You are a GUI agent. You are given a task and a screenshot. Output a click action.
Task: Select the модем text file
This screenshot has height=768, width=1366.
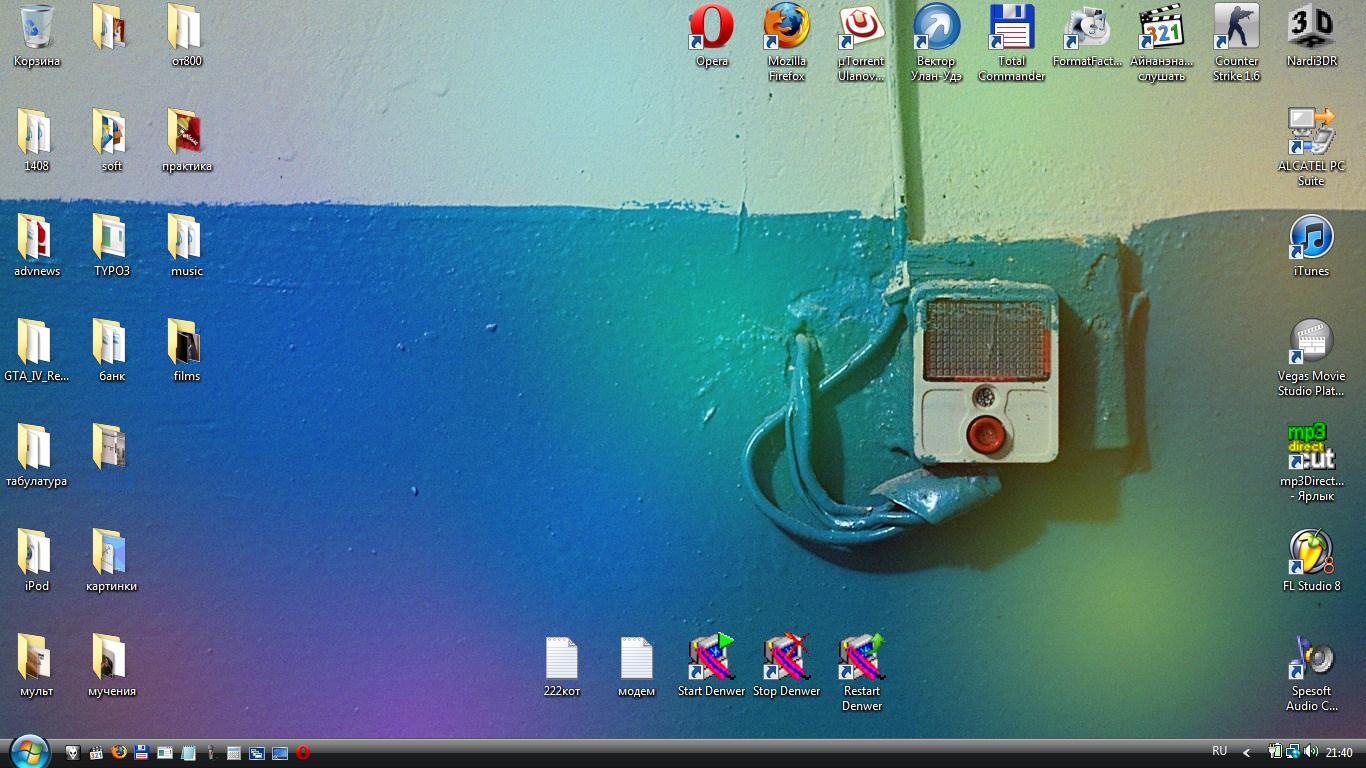pos(636,658)
